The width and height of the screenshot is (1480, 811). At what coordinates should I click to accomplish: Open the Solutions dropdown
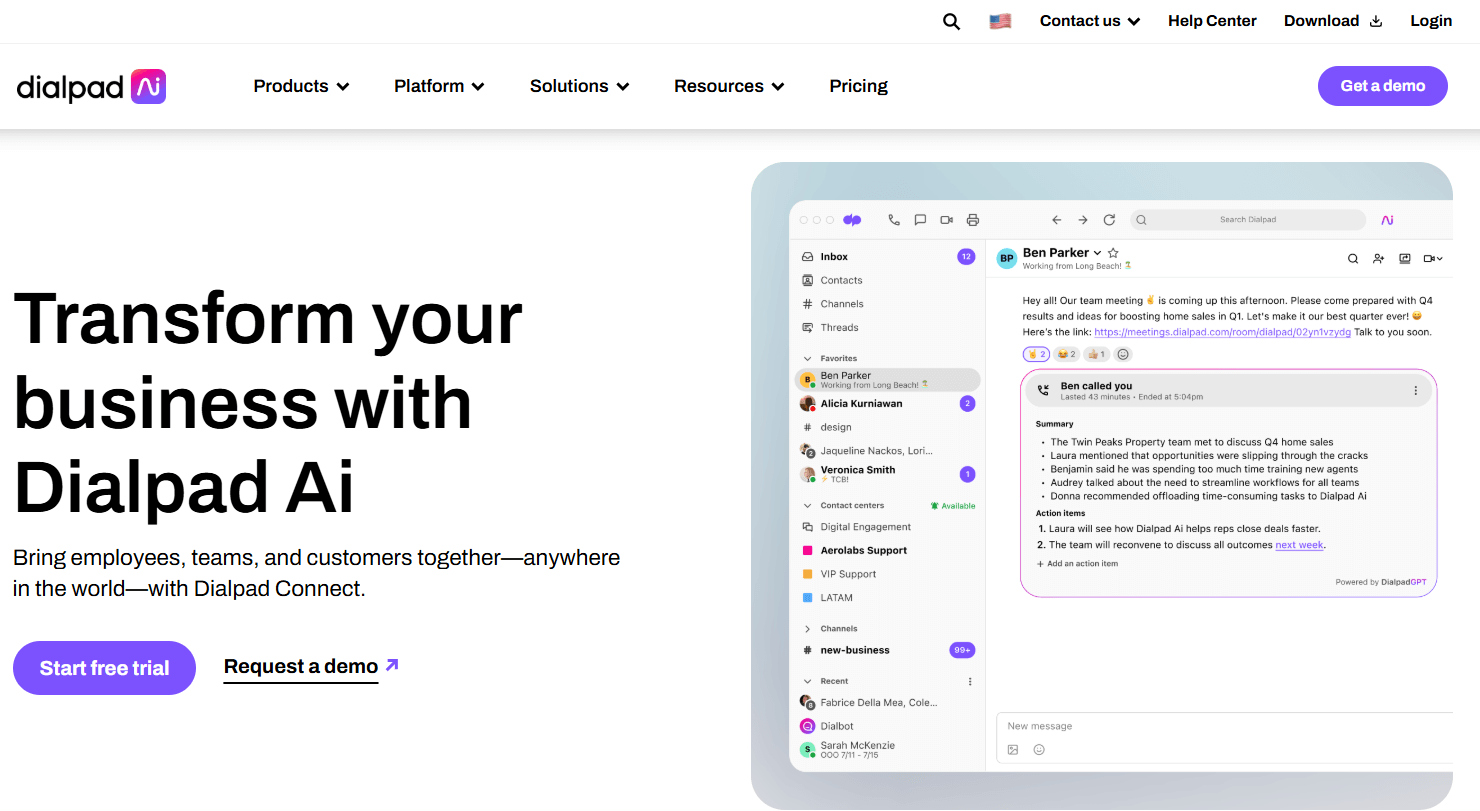(x=580, y=86)
